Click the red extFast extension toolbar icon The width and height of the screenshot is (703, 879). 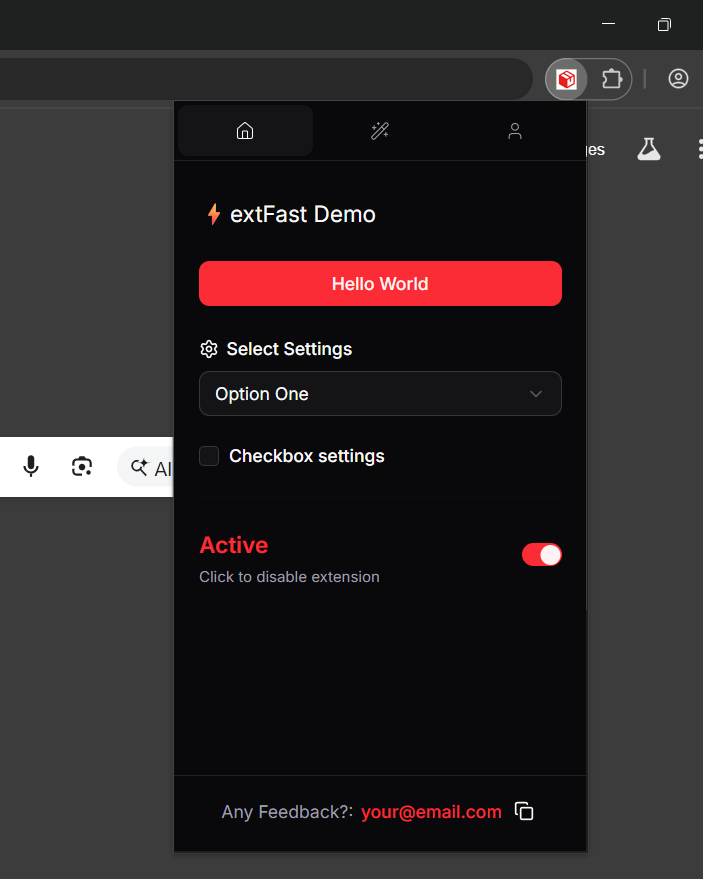[567, 79]
